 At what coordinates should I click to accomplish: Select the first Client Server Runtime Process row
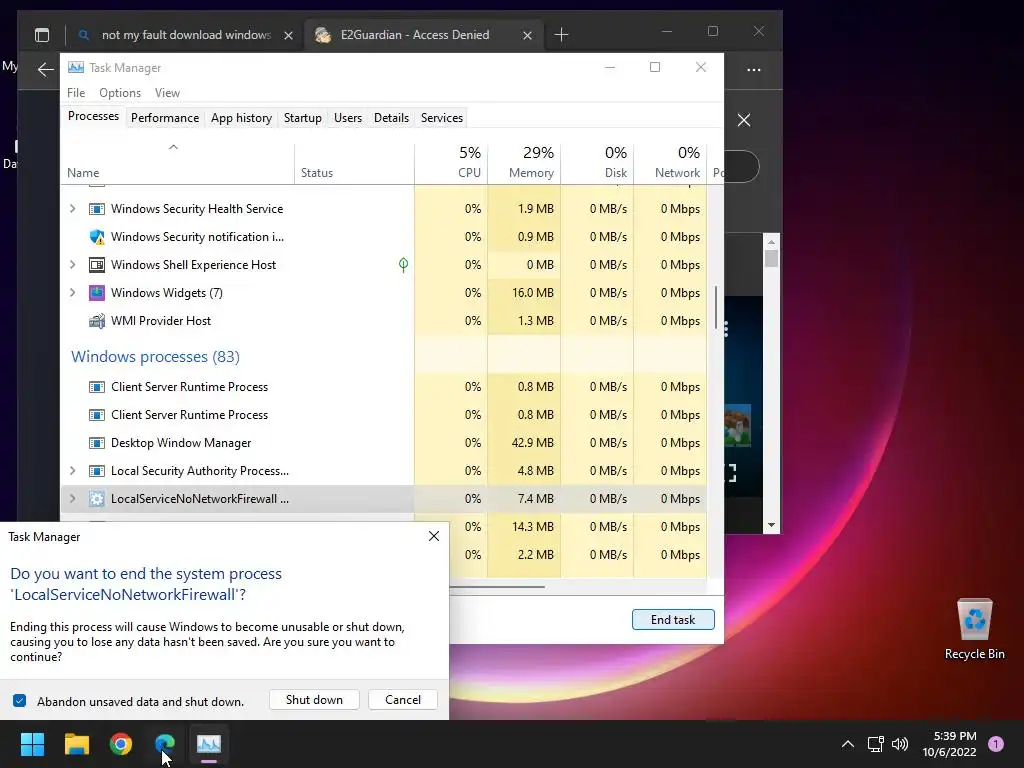coord(383,387)
